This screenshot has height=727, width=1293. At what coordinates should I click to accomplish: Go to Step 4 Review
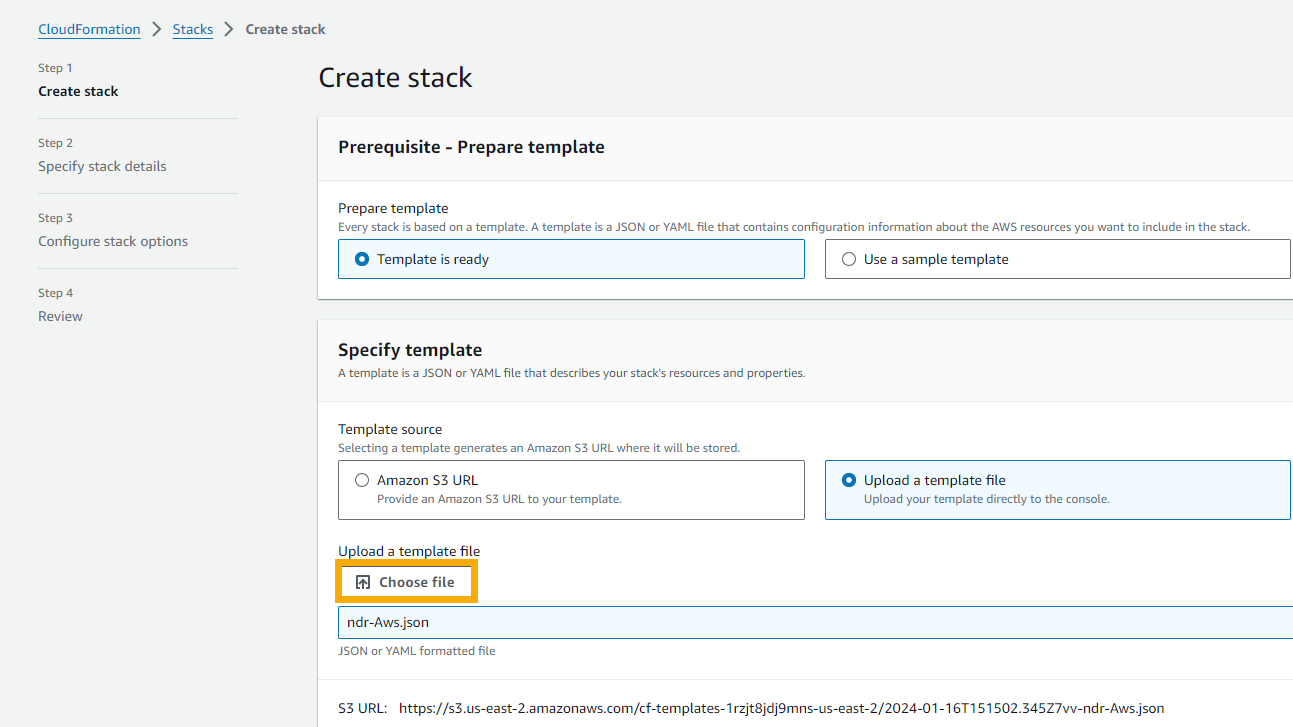(x=60, y=316)
